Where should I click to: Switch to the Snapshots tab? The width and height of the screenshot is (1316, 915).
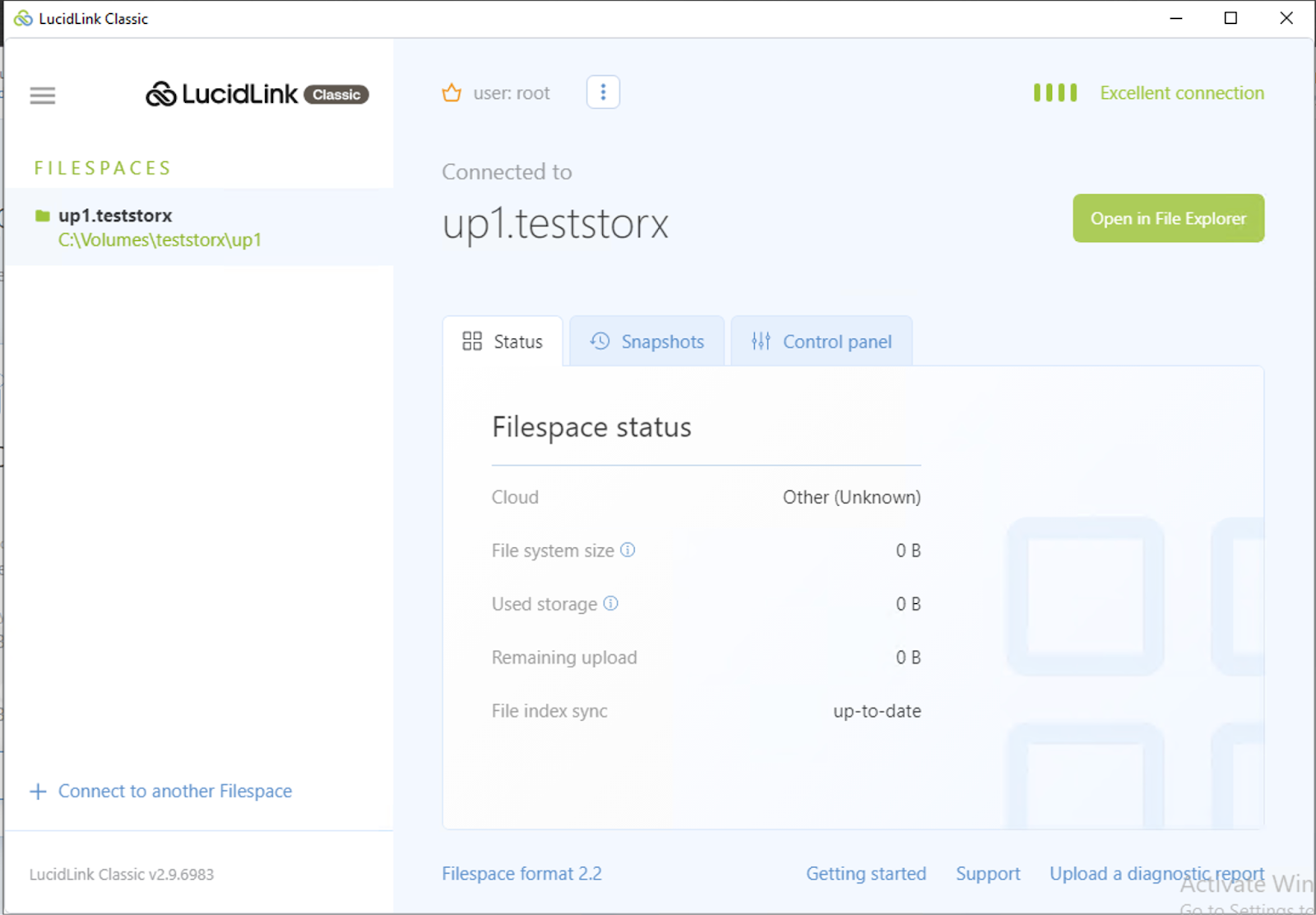point(646,341)
